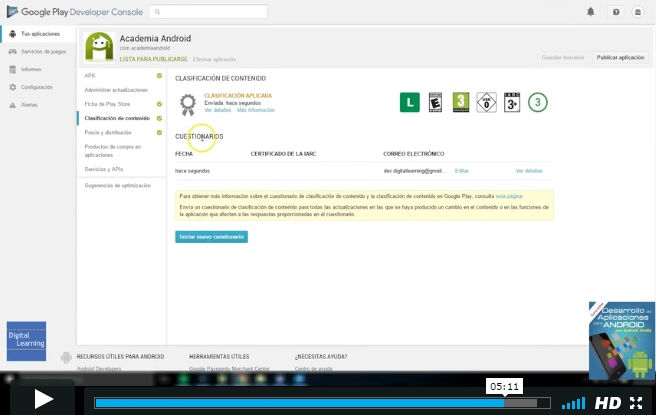
Task: Click Editar link beside email address
Action: tap(461, 171)
